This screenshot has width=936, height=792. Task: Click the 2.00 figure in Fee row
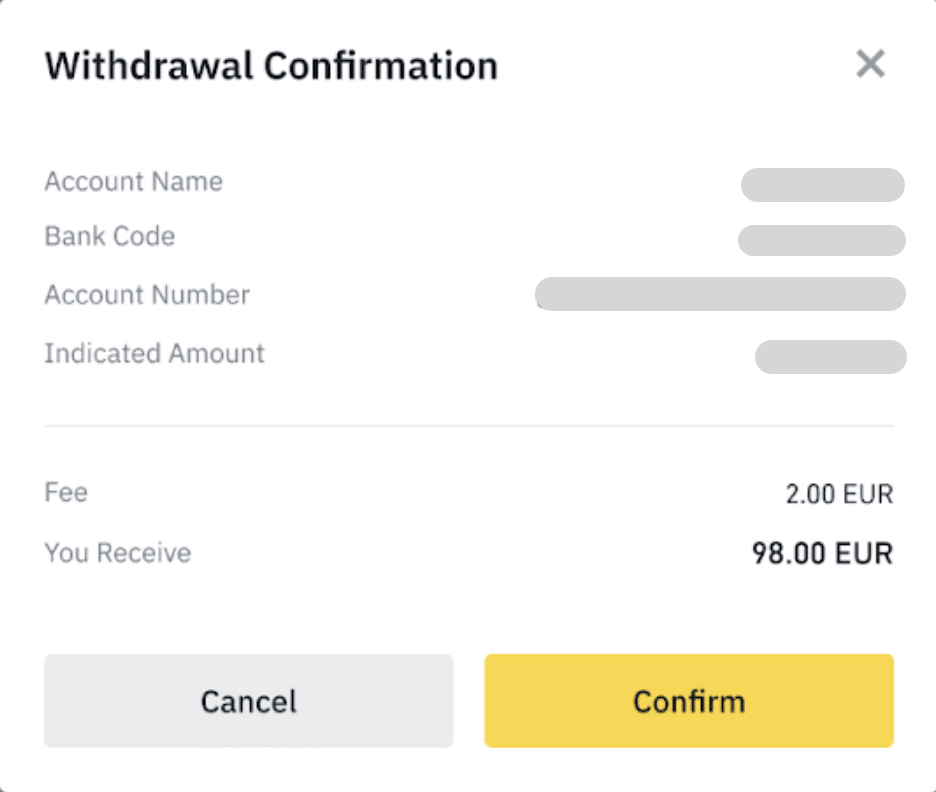click(x=810, y=494)
